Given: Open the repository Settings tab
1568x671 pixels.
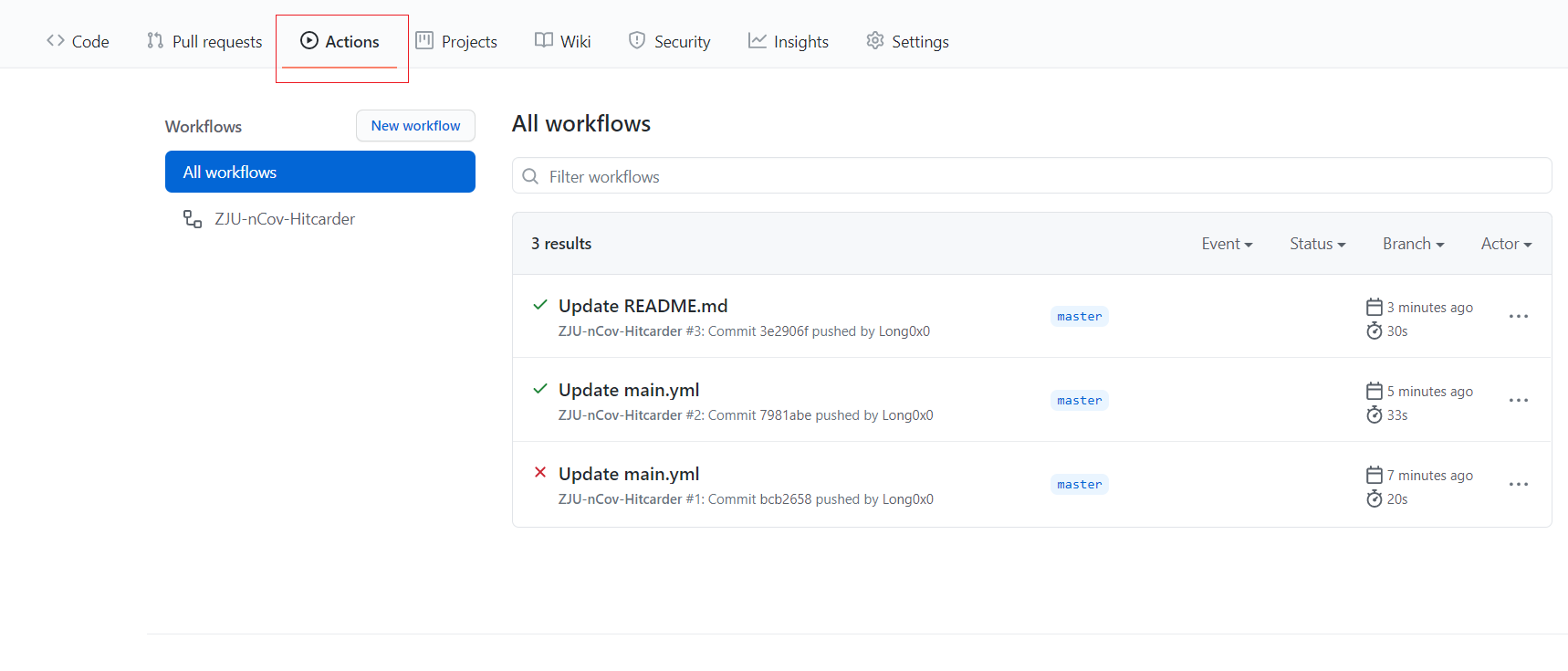Looking at the screenshot, I should (907, 42).
